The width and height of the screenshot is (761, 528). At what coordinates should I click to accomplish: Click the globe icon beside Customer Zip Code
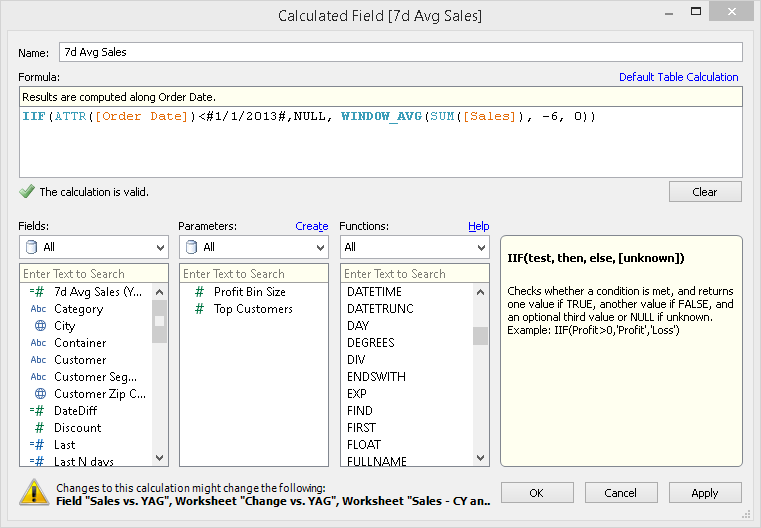[x=39, y=394]
